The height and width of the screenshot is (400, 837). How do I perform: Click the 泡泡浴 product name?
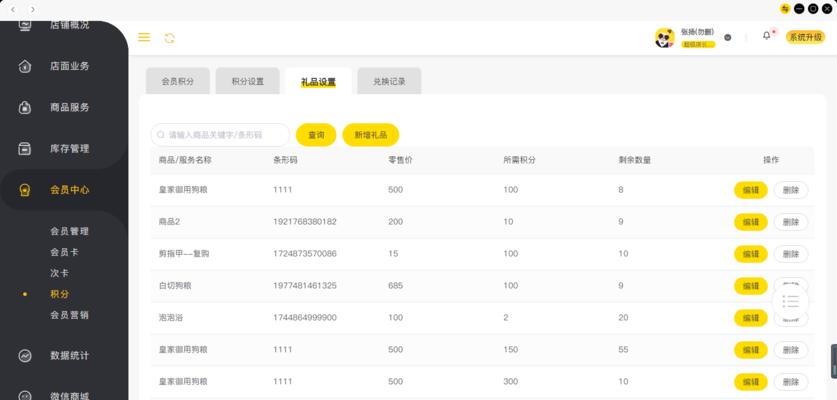tap(171, 318)
